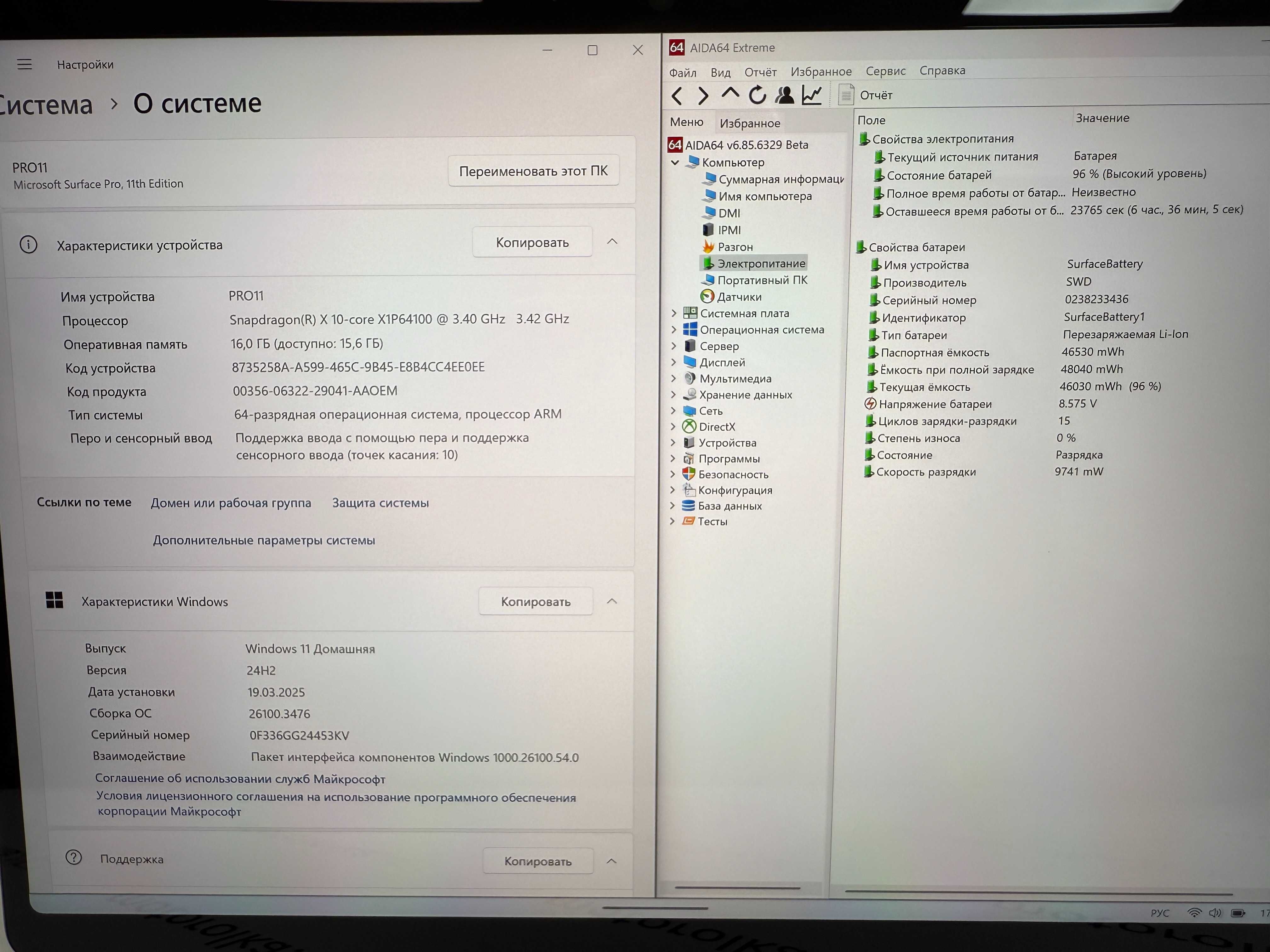This screenshot has width=1270, height=952.
Task: Collapse the Компьютер tree node
Action: tap(676, 162)
